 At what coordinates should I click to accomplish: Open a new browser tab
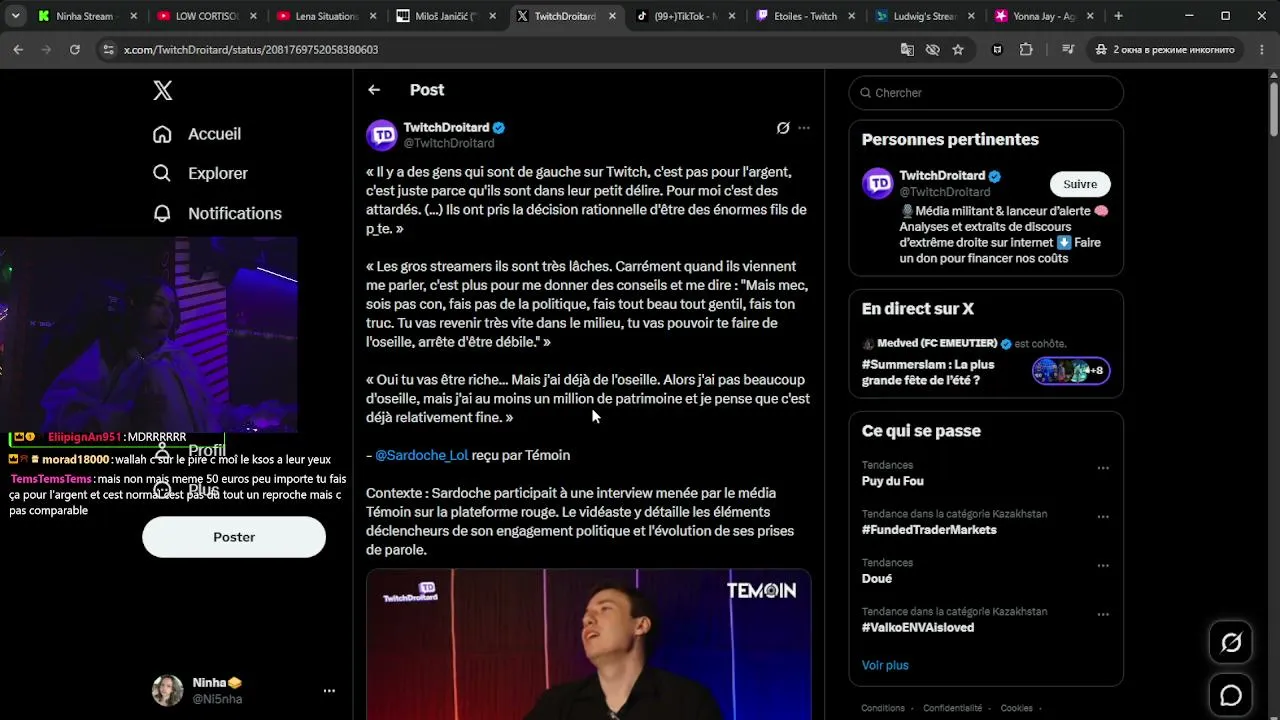1118,16
